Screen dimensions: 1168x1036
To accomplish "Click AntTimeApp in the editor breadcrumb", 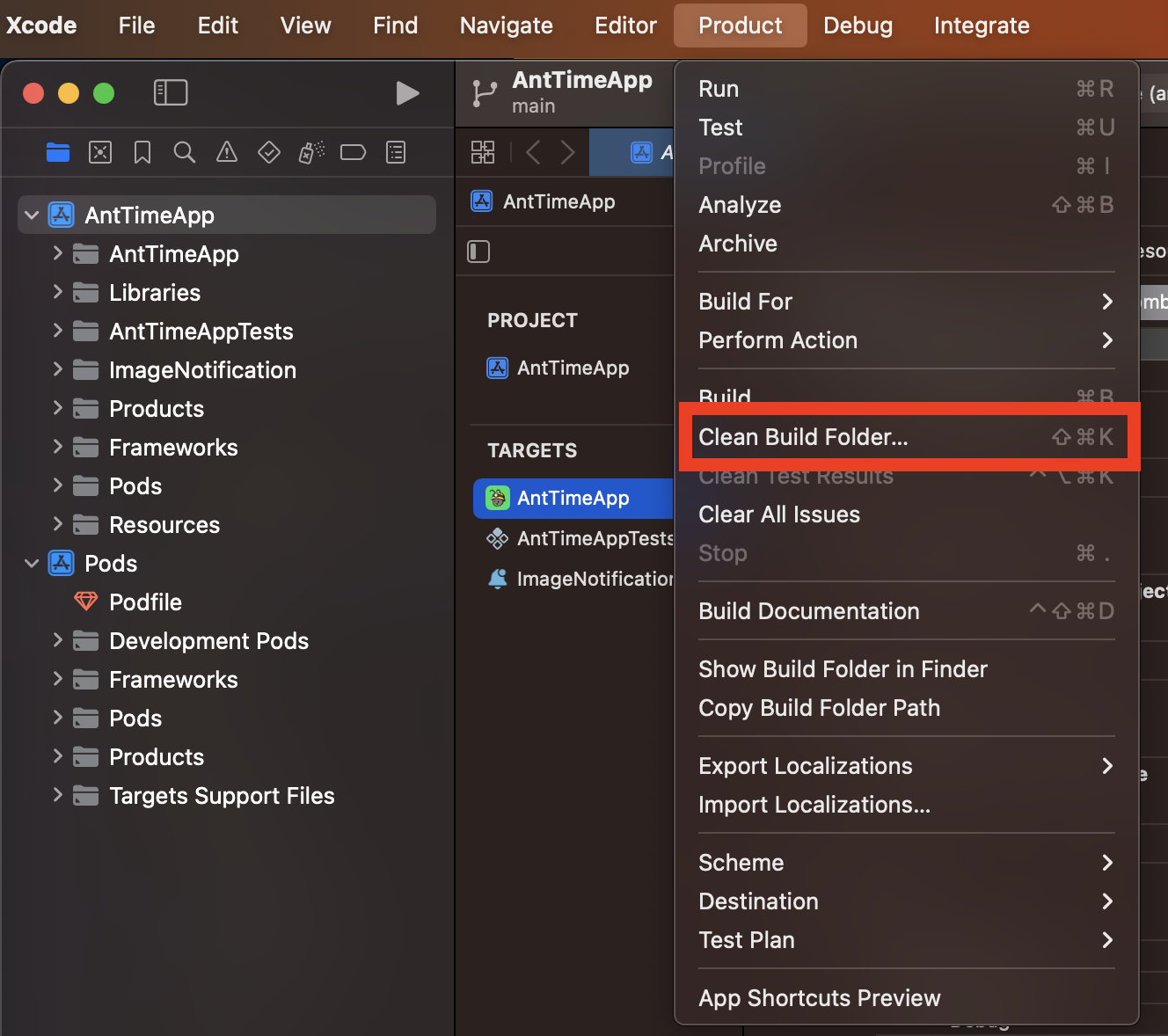I will pyautogui.click(x=558, y=201).
